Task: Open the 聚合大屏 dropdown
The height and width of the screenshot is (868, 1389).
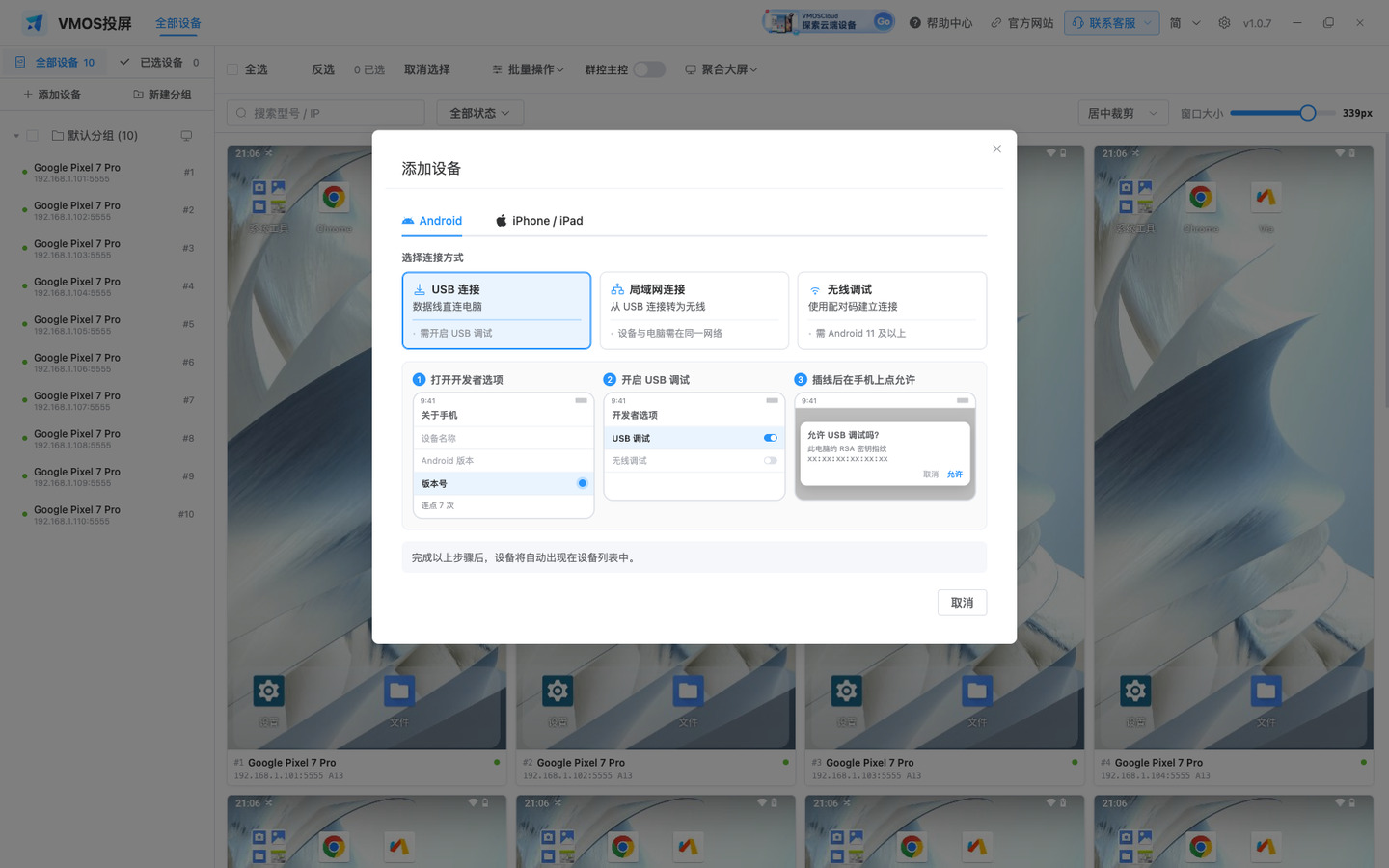Action: pos(722,69)
